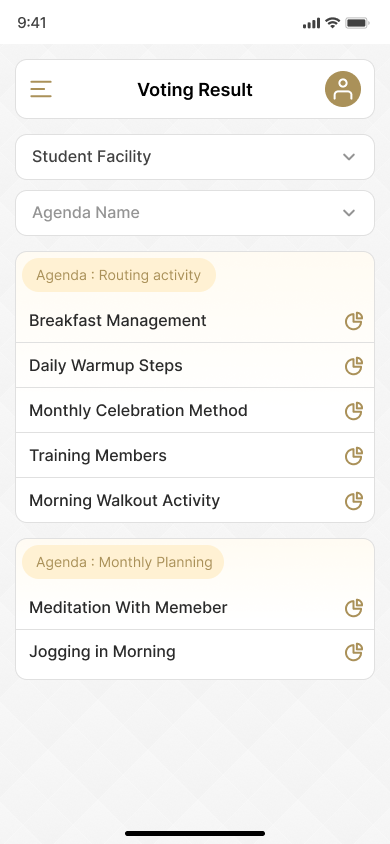Image resolution: width=390 pixels, height=844 pixels.
Task: Open chart icon for Morning Walkout Activity
Action: coord(353,501)
